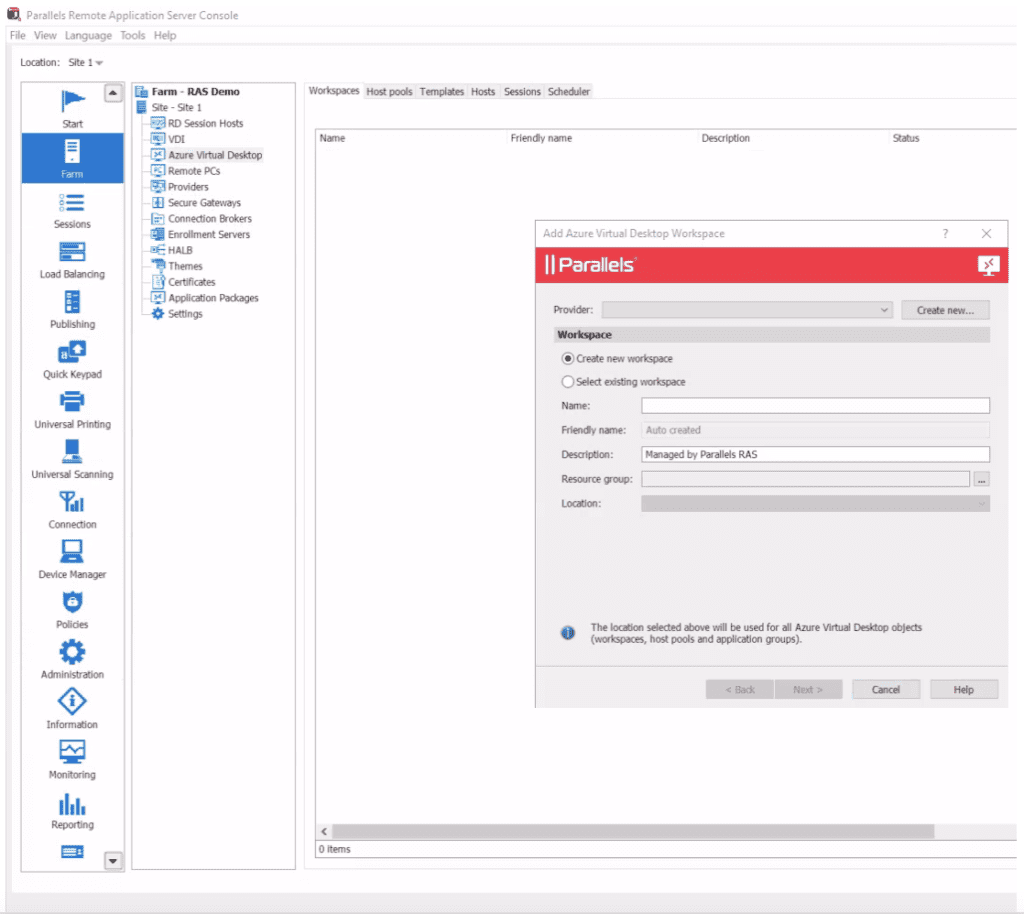
Task: Open Quick Keypad category
Action: pos(72,360)
